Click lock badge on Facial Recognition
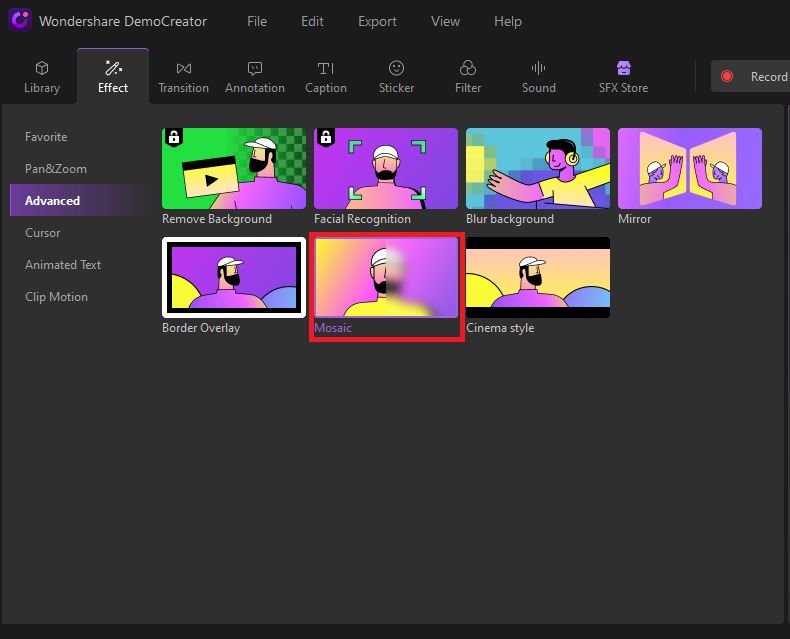 pos(326,137)
